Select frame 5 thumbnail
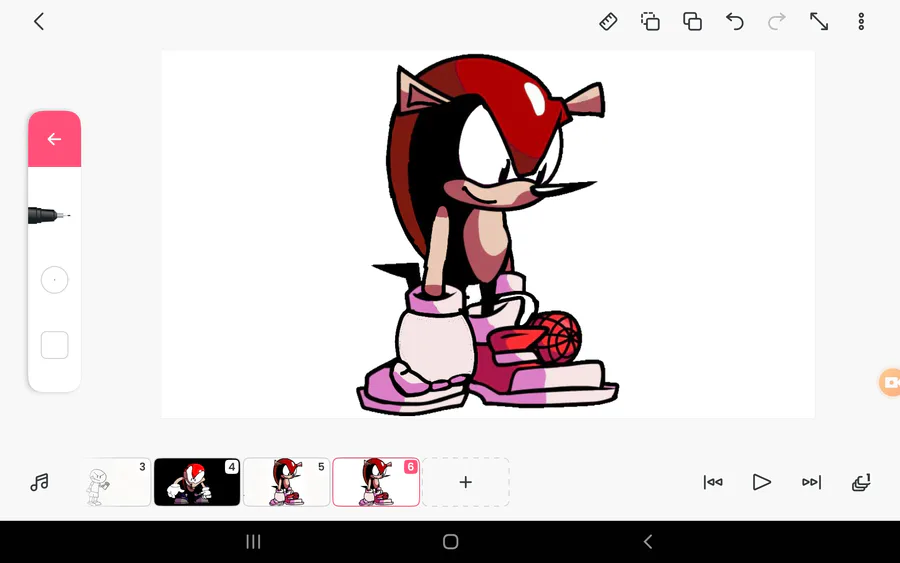Screen dimensions: 900x563 coord(286,482)
